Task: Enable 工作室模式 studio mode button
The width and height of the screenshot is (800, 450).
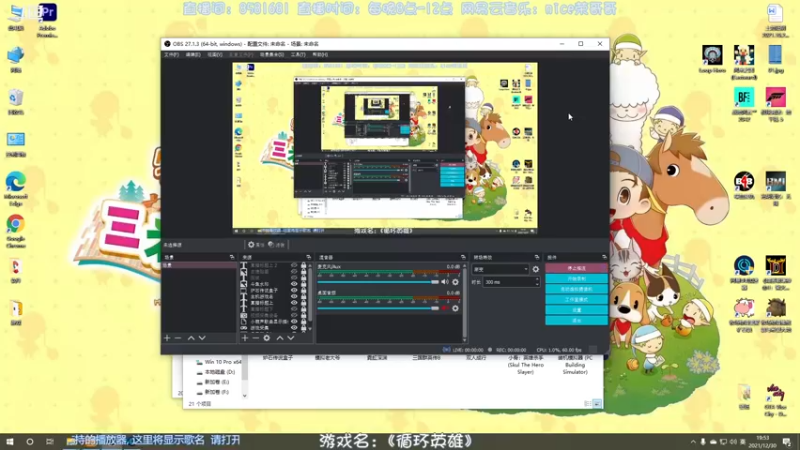Action: (577, 299)
